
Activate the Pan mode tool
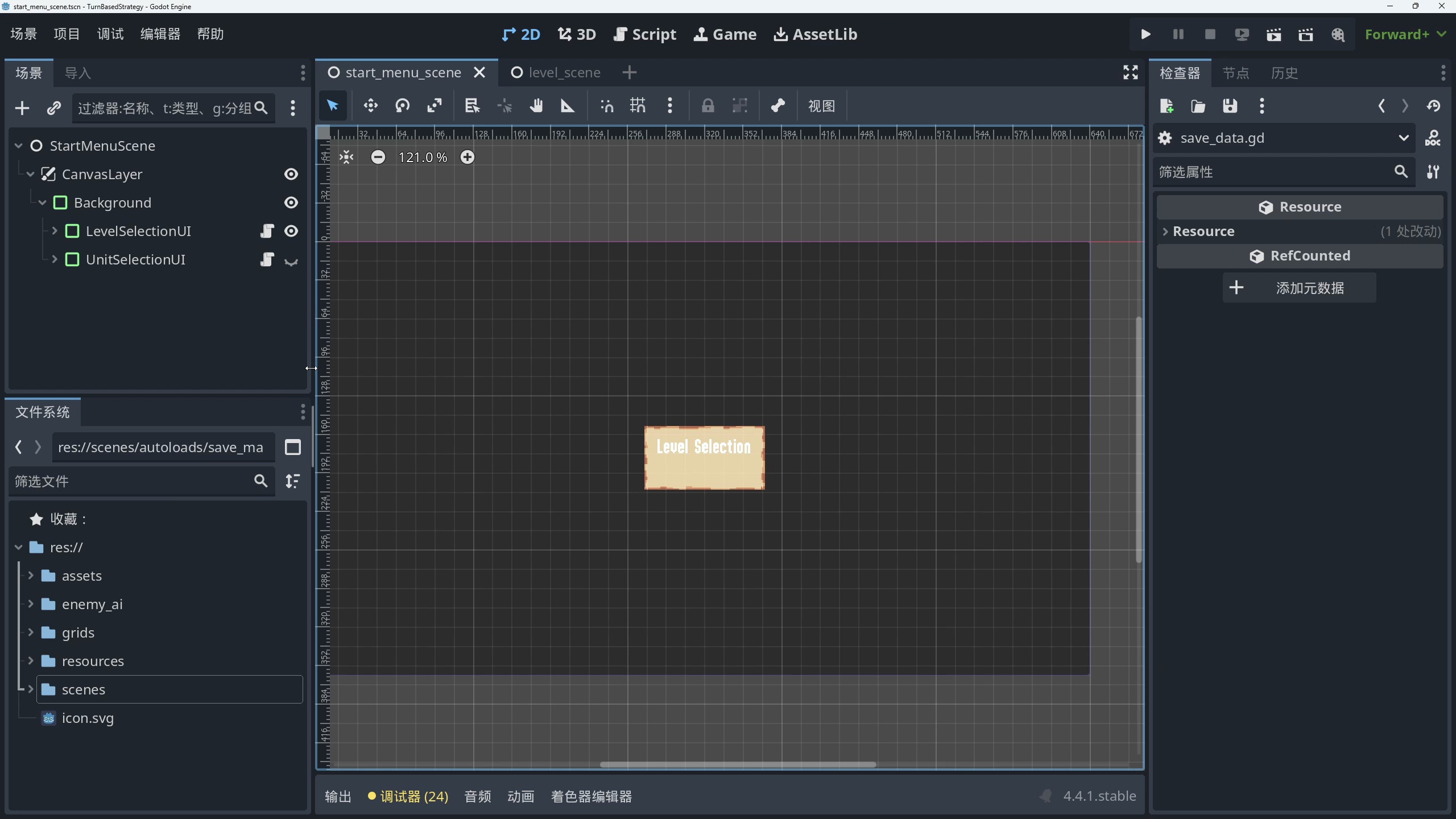[536, 106]
